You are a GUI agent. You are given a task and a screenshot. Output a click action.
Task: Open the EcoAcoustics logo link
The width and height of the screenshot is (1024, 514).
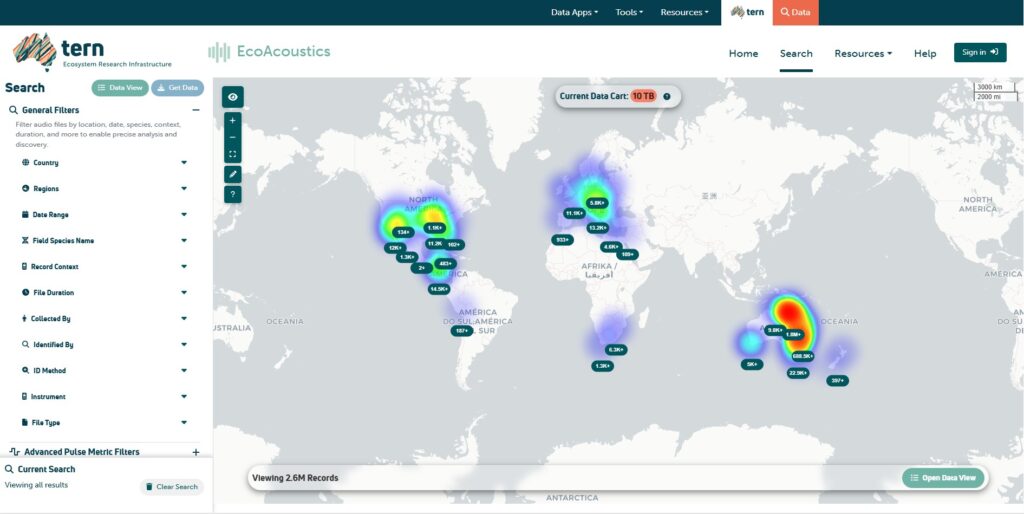click(269, 52)
